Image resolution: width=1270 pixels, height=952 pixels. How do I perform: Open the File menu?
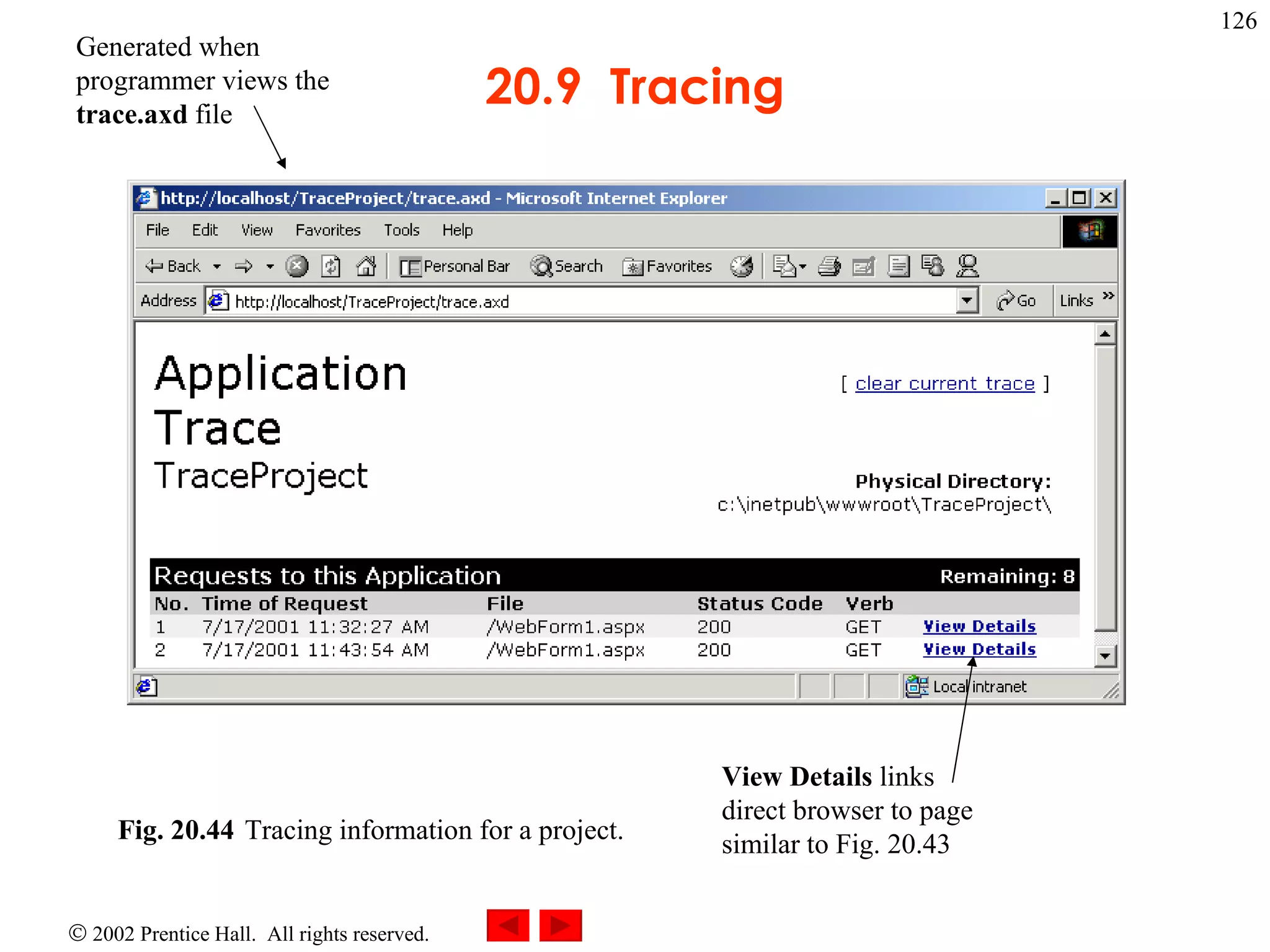[x=158, y=231]
